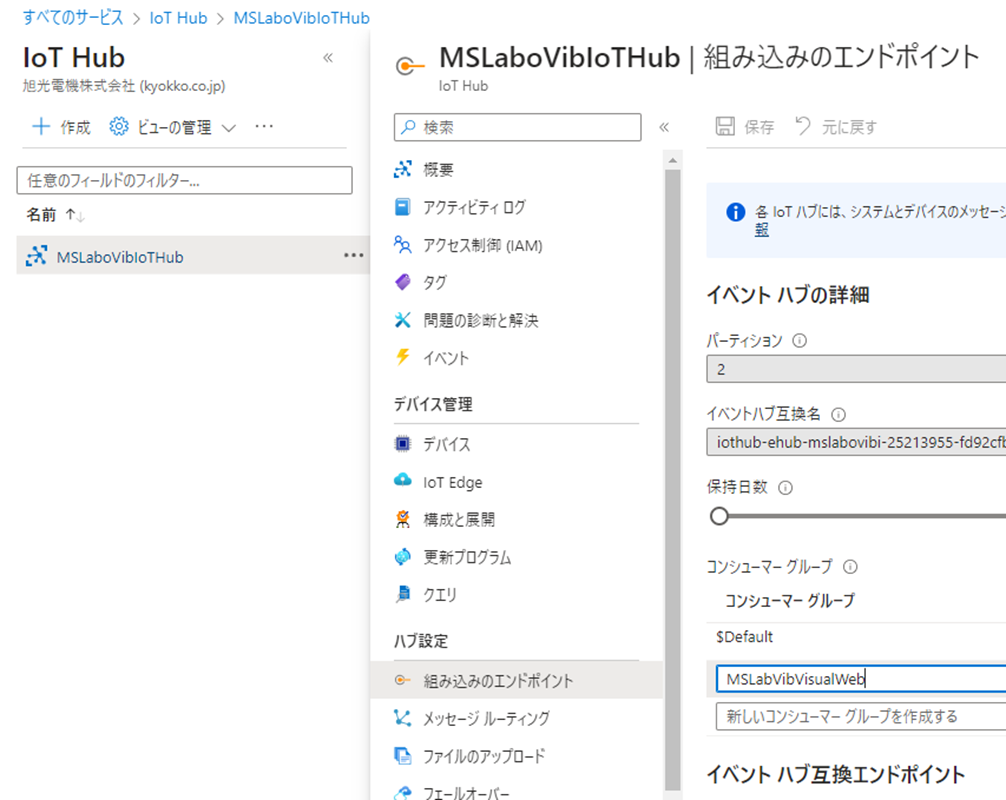1006x800 pixels.
Task: Focus the 任意のフィールドのフィルター input
Action: point(184,180)
